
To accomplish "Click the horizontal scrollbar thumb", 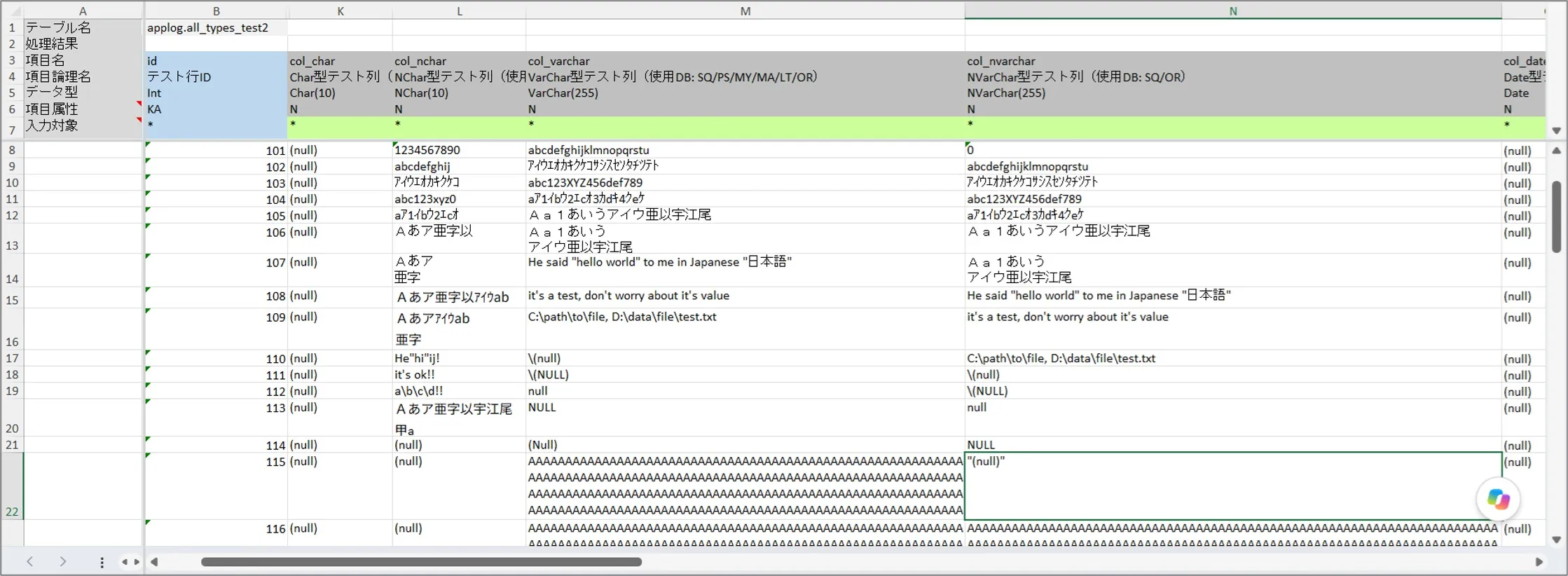I will click(x=421, y=561).
